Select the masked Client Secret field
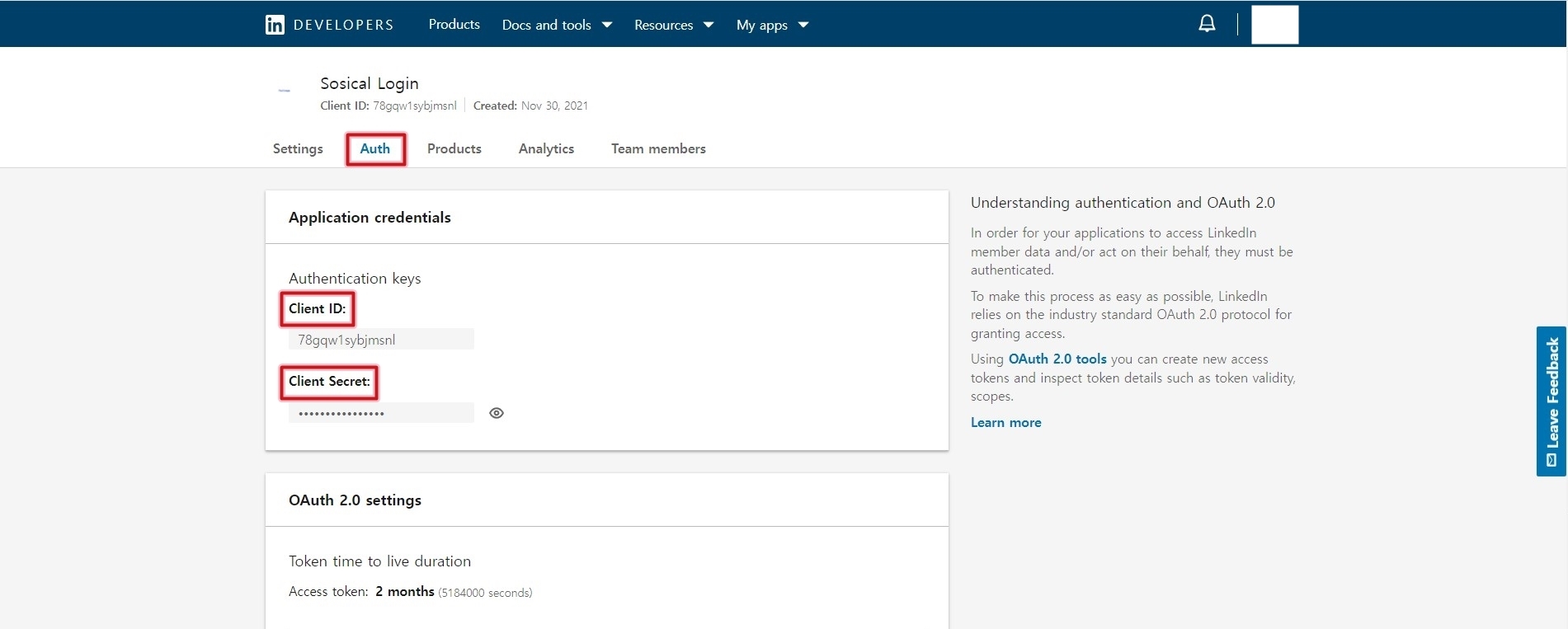 pos(381,413)
